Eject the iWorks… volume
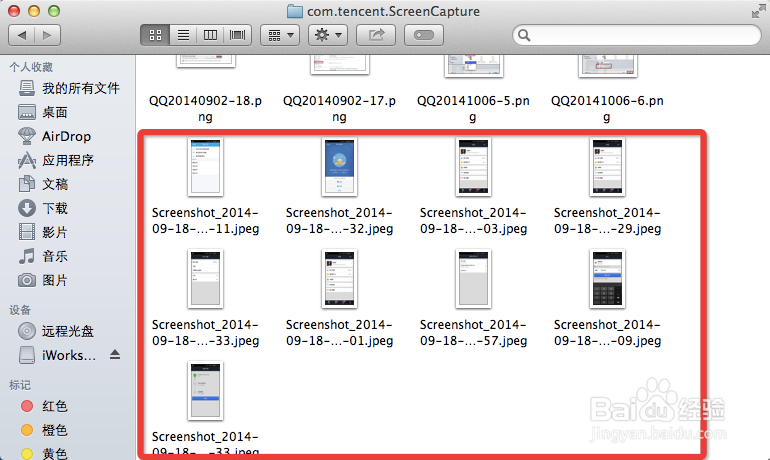 pos(115,354)
